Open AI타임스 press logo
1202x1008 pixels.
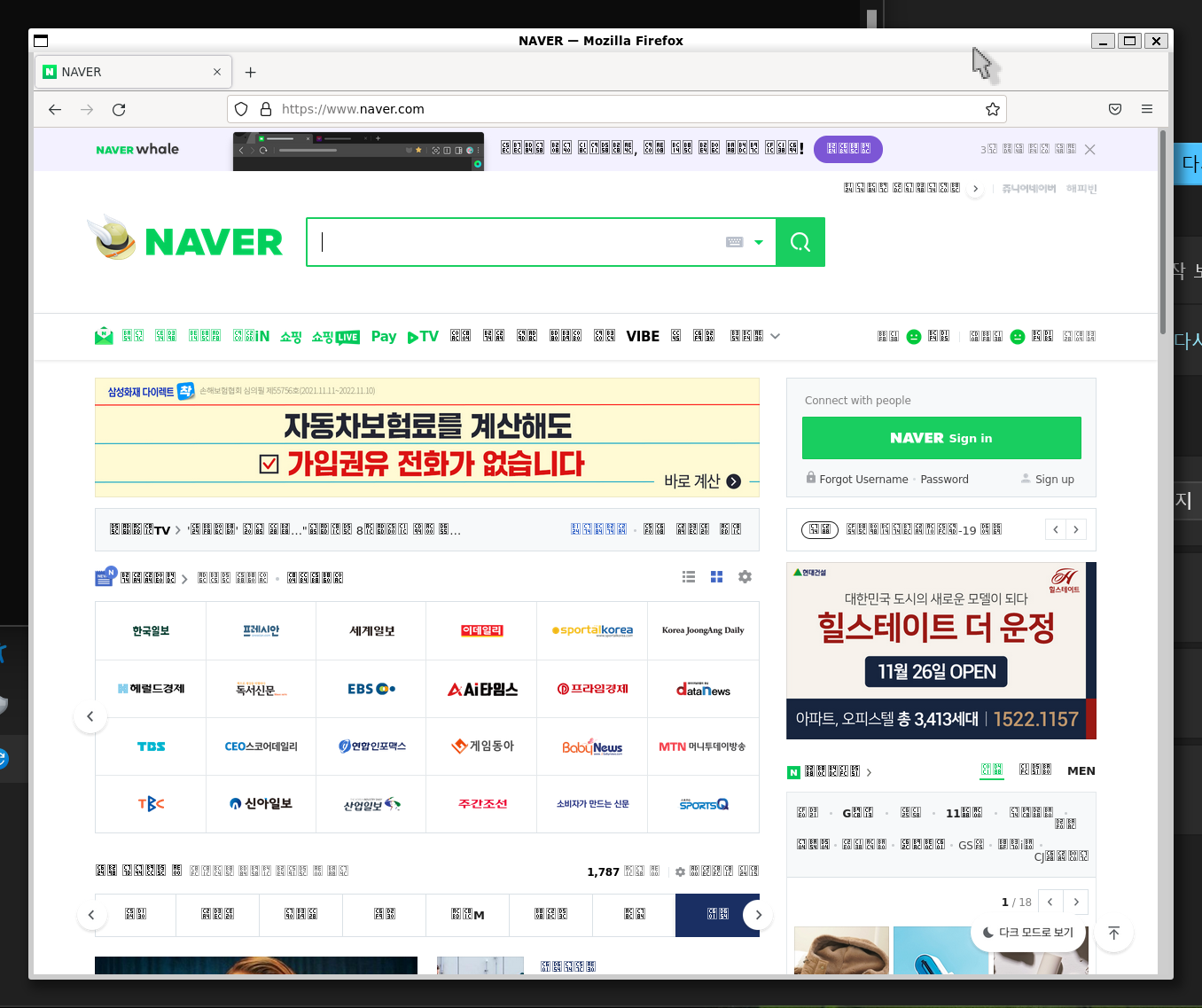pos(482,689)
